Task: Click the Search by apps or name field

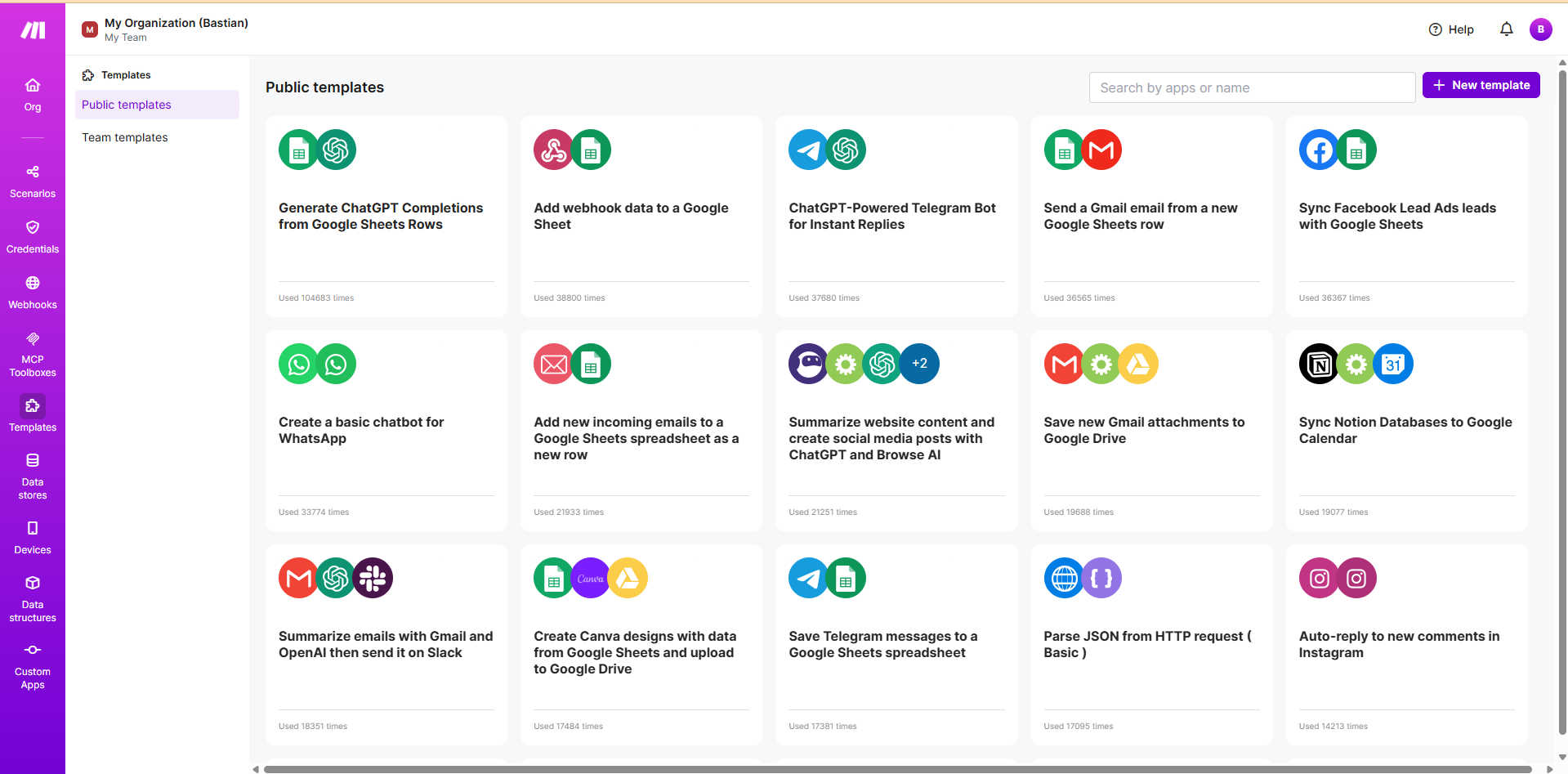Action: 1251,87
